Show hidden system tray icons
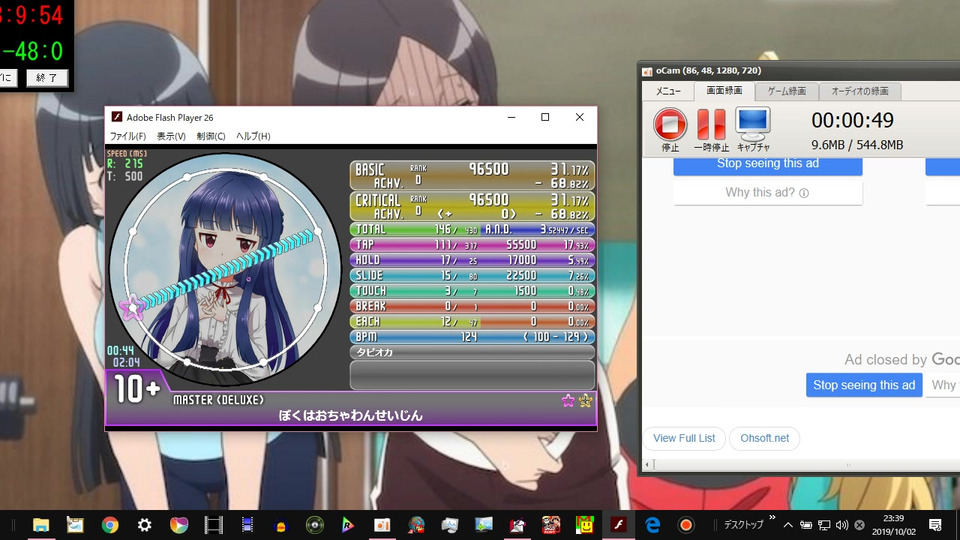Viewport: 960px width, 540px height. pos(788,525)
